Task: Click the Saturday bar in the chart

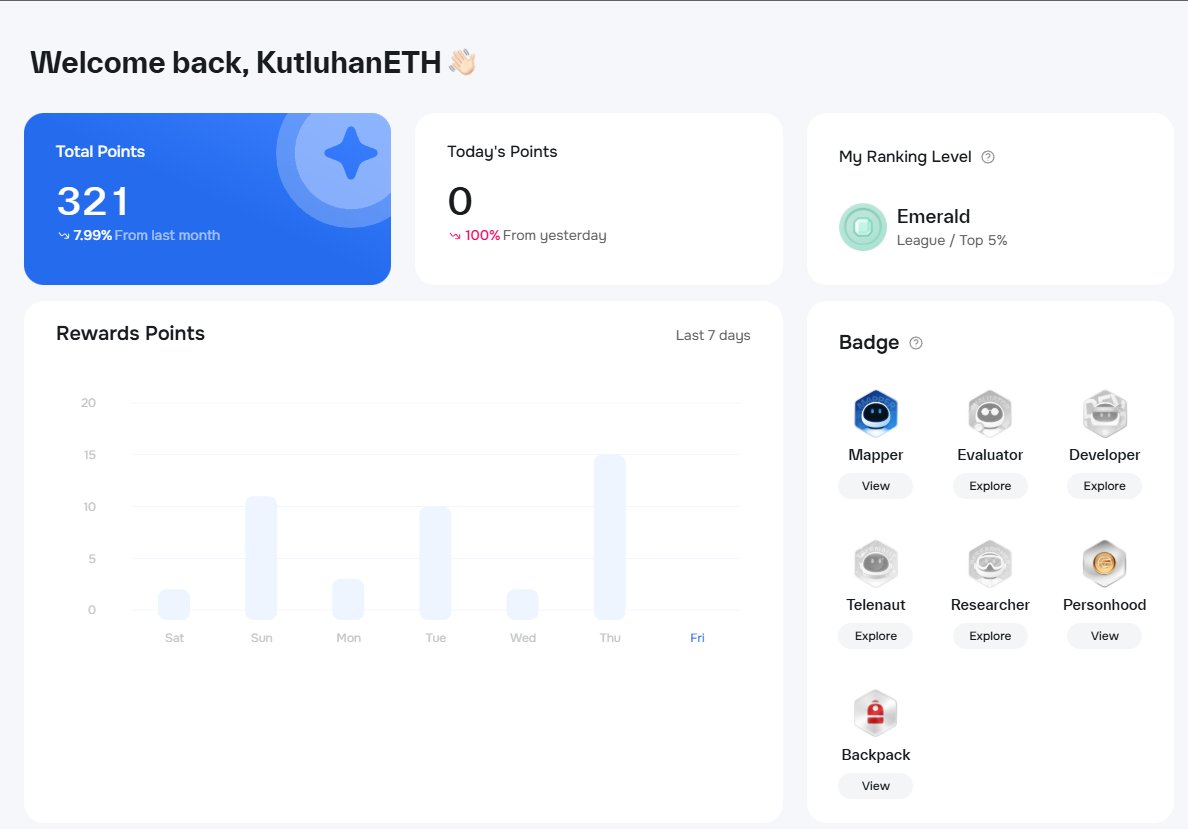Action: [174, 604]
